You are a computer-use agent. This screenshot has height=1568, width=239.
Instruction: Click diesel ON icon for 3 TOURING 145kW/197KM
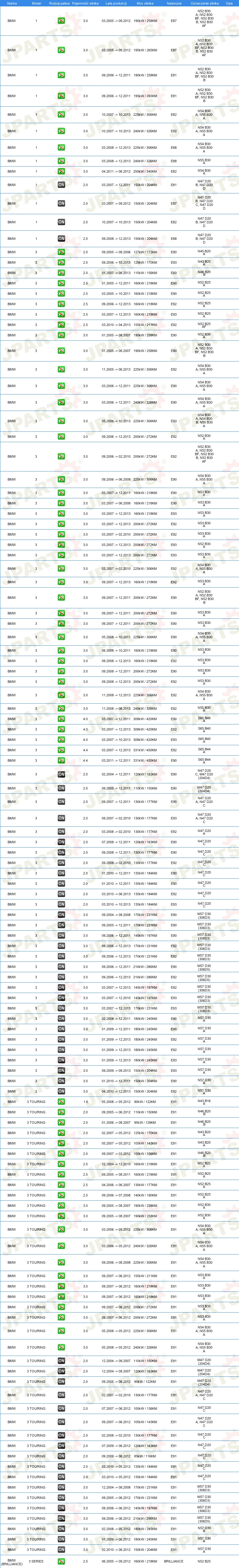[x=61, y=1508]
